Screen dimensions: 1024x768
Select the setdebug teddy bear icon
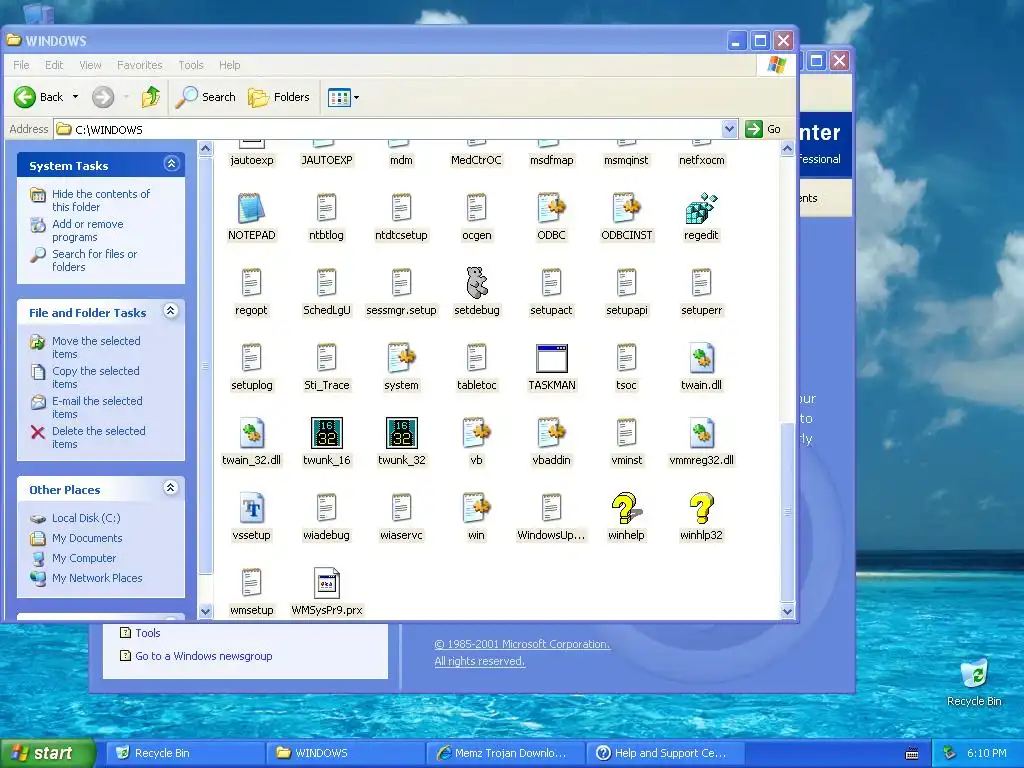[x=477, y=283]
